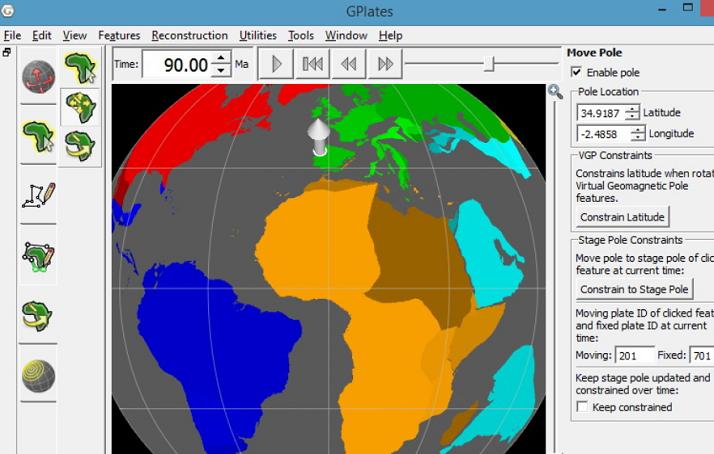Click the GPlates app icon in title bar
The image size is (714, 454).
point(7,10)
